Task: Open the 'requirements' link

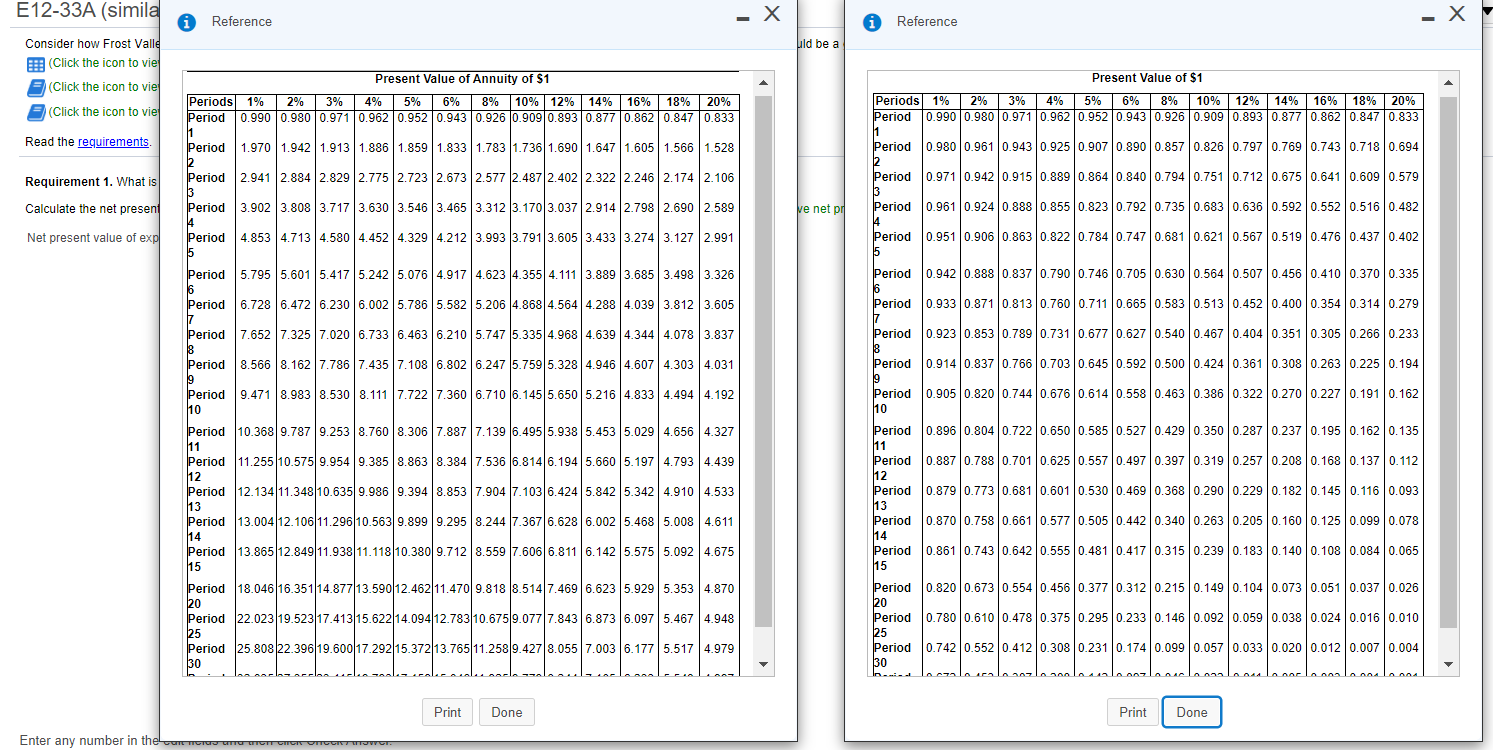Action: (x=113, y=142)
